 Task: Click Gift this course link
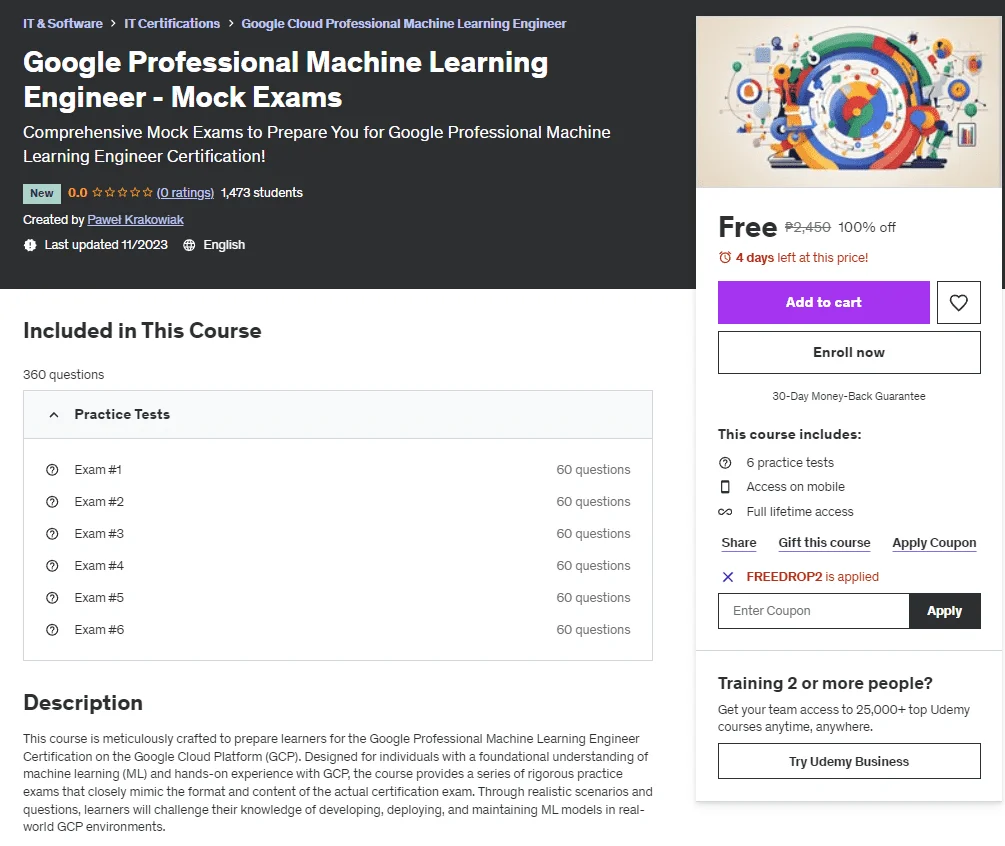824,543
